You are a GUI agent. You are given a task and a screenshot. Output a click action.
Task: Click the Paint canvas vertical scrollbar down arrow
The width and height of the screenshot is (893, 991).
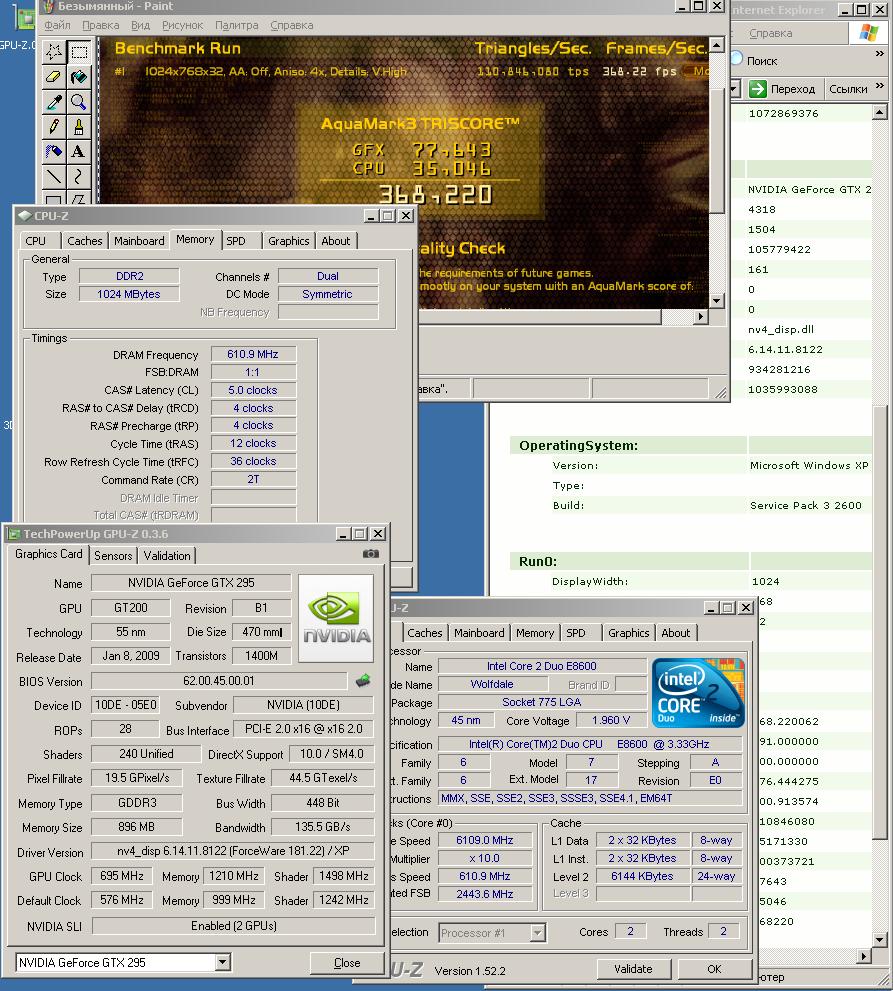pos(717,301)
